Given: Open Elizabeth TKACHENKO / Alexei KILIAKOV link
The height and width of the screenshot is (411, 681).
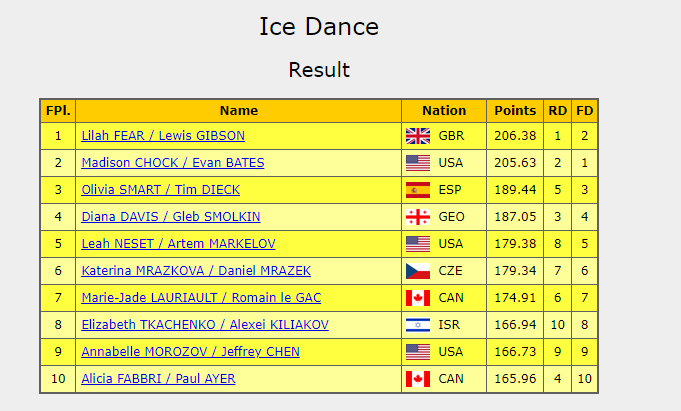Looking at the screenshot, I should [x=205, y=325].
